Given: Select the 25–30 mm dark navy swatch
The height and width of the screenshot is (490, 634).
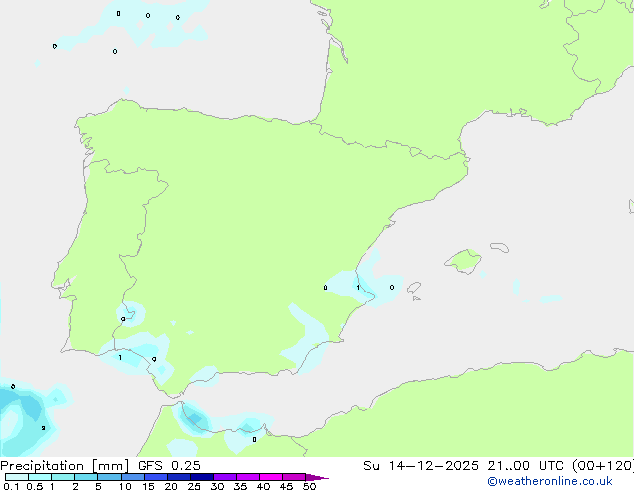Looking at the screenshot, I should click(201, 477).
